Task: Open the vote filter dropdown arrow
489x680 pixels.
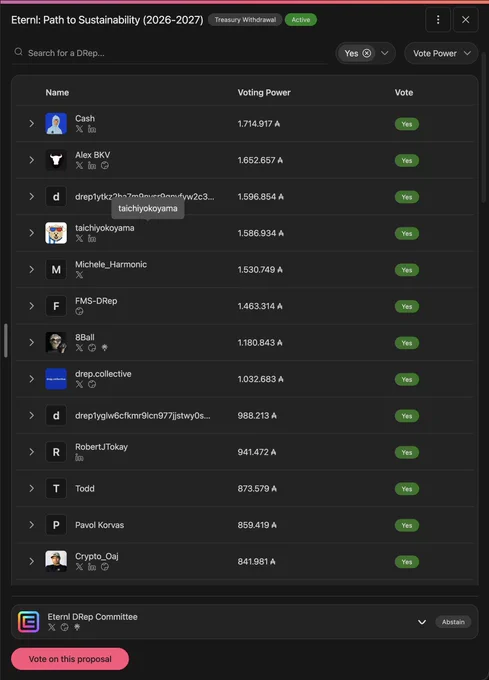Action: (x=385, y=53)
